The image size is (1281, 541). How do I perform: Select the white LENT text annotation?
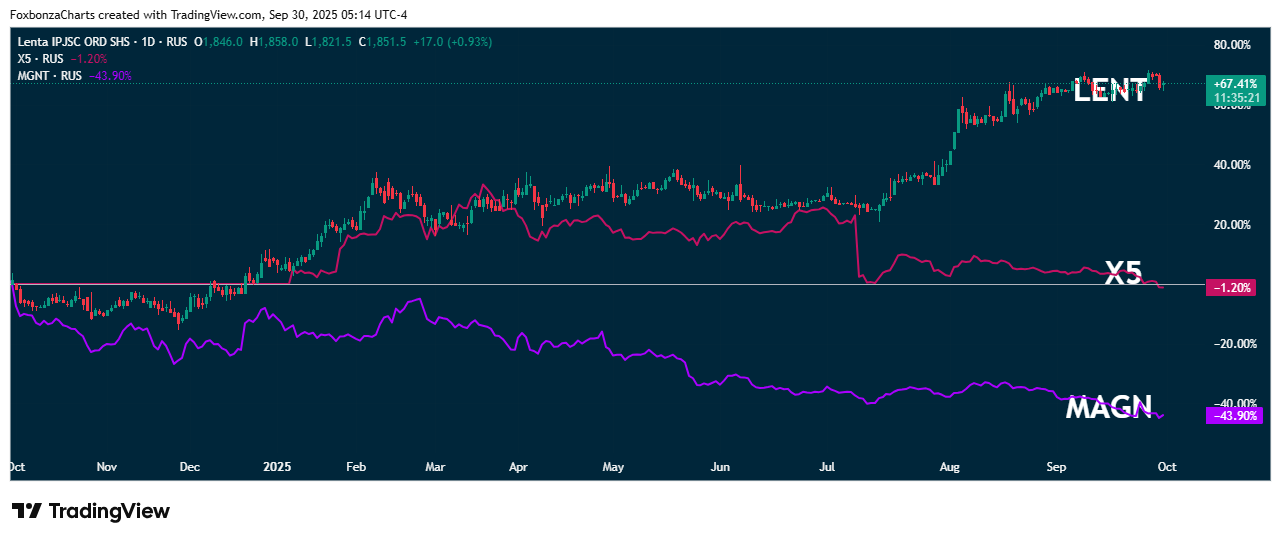(1110, 92)
